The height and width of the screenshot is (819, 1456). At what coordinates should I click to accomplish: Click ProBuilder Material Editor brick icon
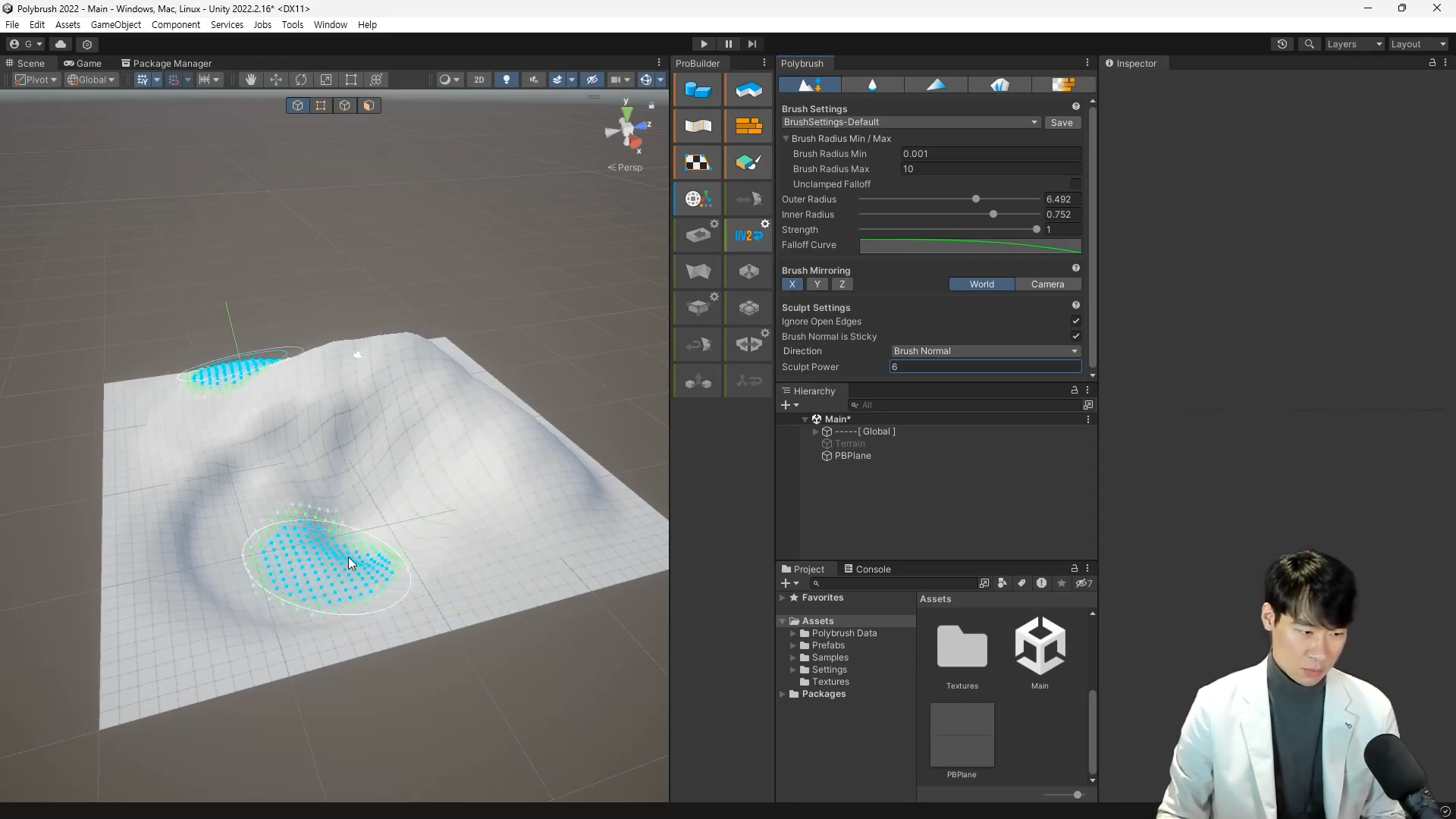point(748,126)
